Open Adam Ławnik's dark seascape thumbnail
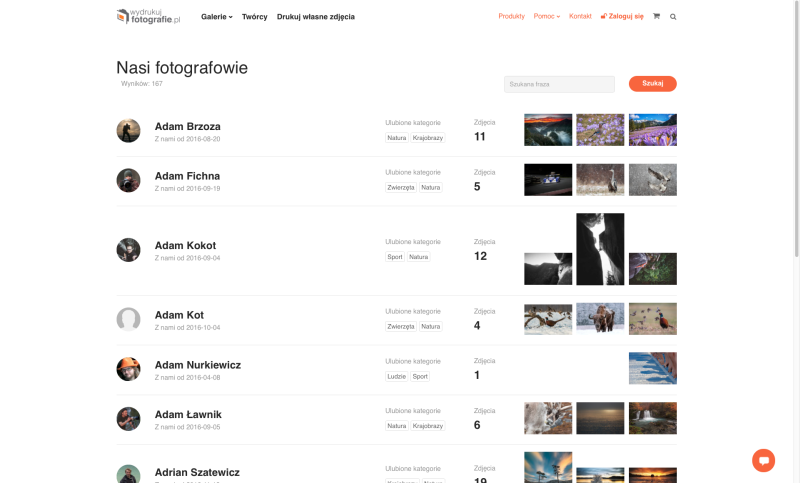 [x=600, y=418]
